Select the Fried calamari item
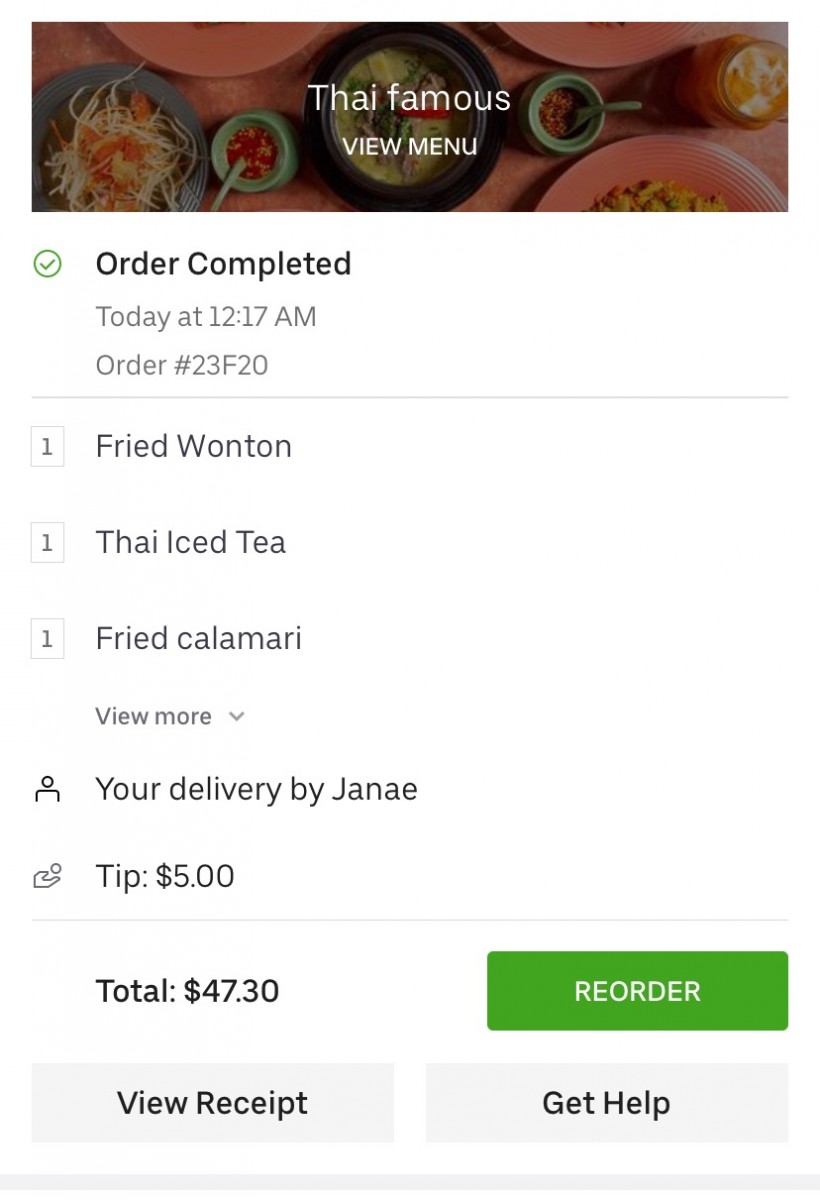The height and width of the screenshot is (1200, 820). pyautogui.click(x=199, y=638)
